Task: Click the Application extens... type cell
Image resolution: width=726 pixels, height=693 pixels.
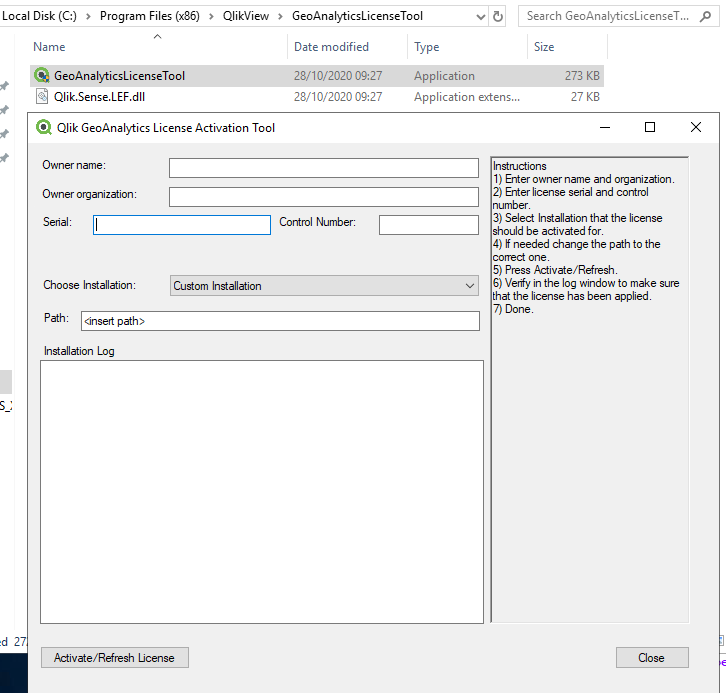Action: click(467, 97)
